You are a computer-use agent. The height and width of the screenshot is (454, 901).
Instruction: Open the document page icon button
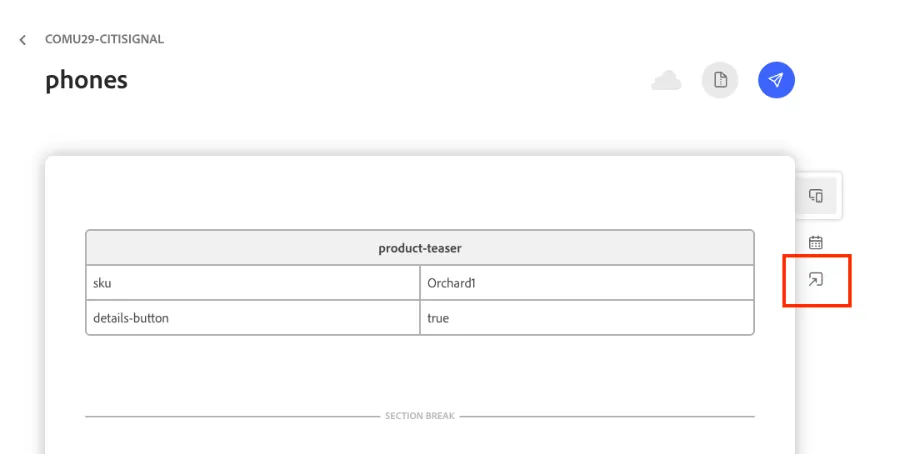tap(720, 80)
